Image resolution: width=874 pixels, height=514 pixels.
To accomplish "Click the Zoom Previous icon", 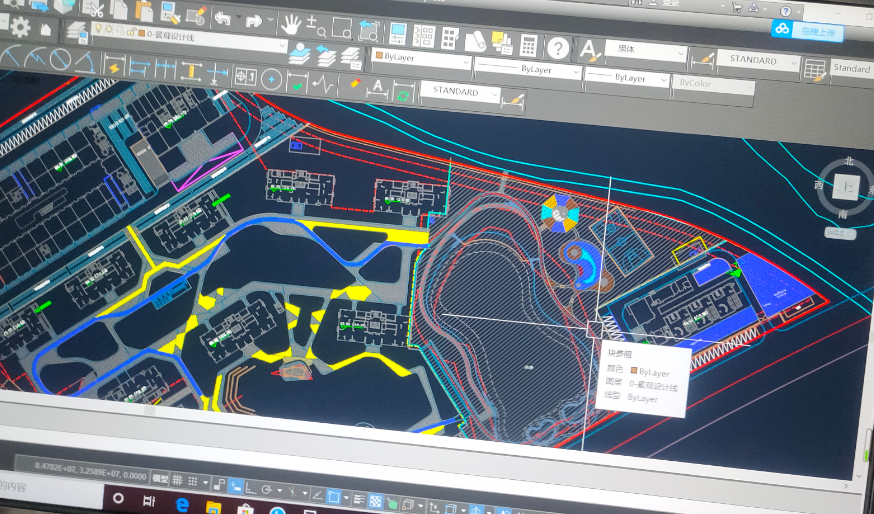I will tap(368, 30).
